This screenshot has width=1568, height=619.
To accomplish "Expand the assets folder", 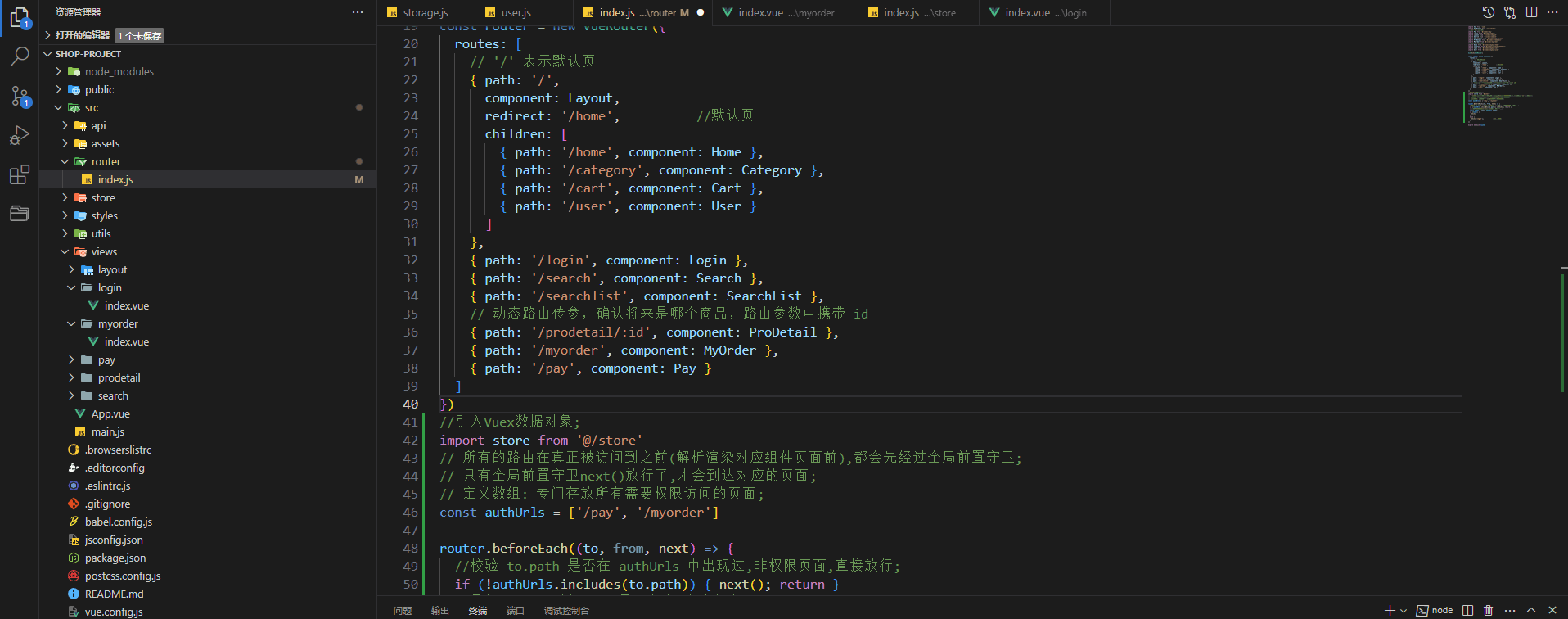I will 65,143.
